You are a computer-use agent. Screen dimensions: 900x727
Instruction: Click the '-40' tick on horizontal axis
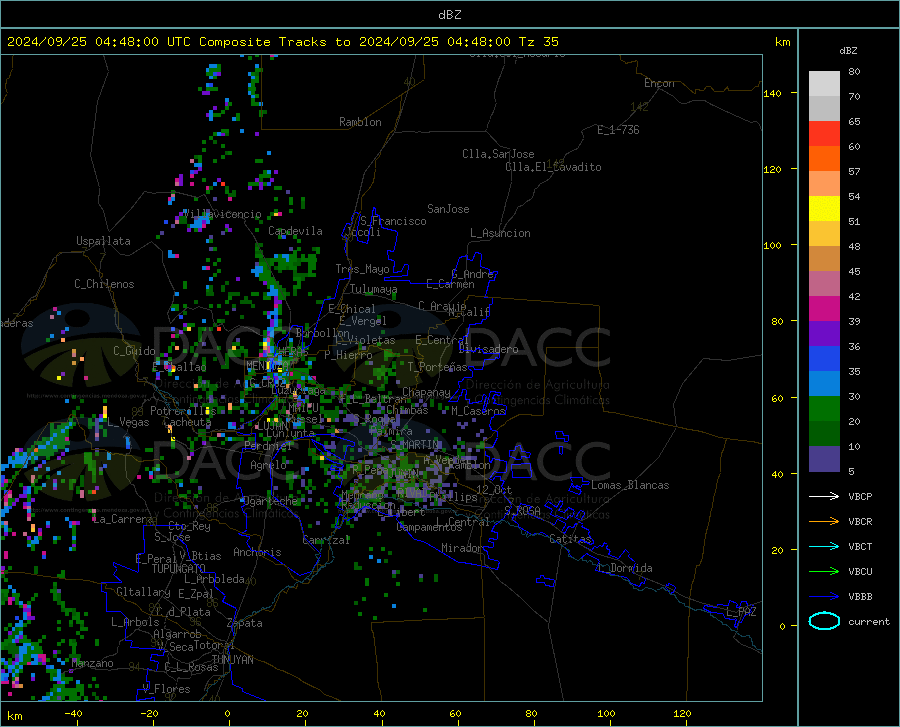tap(73, 713)
